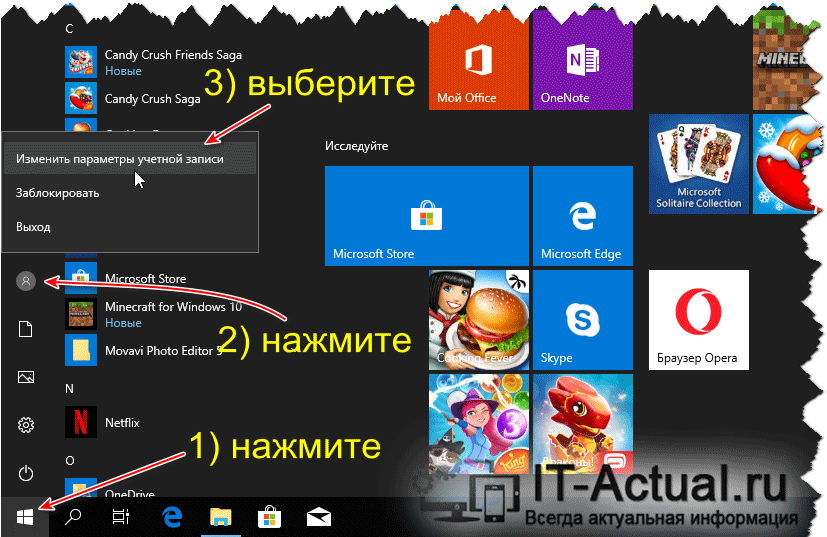The image size is (827, 537).
Task: Open Microsoft Store in the app list
Action: 127,279
